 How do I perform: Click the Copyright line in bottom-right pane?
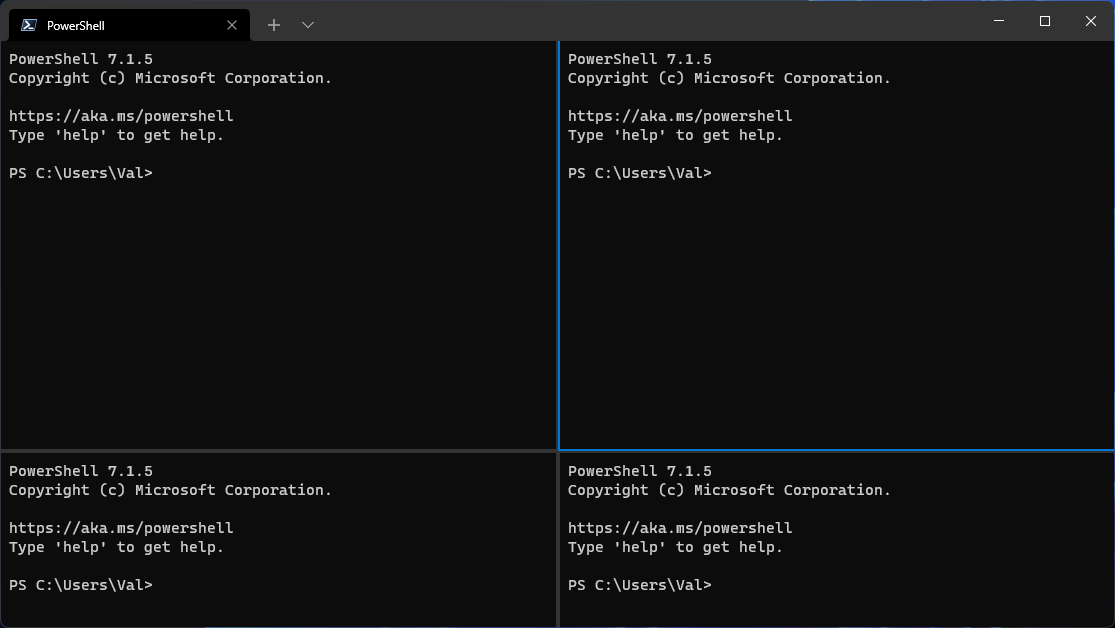[730, 490]
